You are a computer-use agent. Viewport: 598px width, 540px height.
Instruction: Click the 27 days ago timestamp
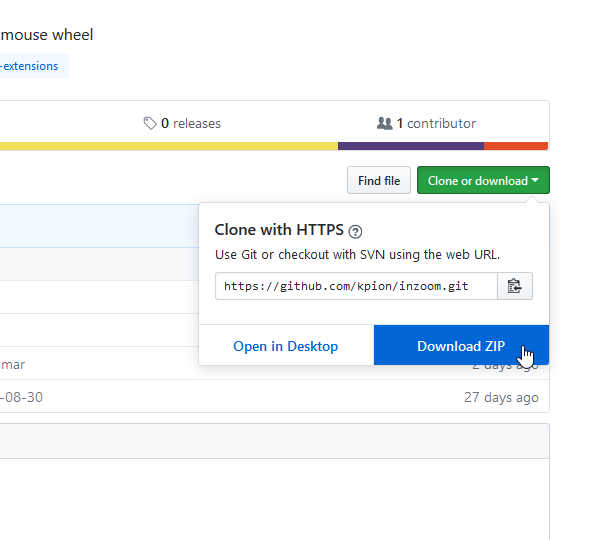pos(501,397)
